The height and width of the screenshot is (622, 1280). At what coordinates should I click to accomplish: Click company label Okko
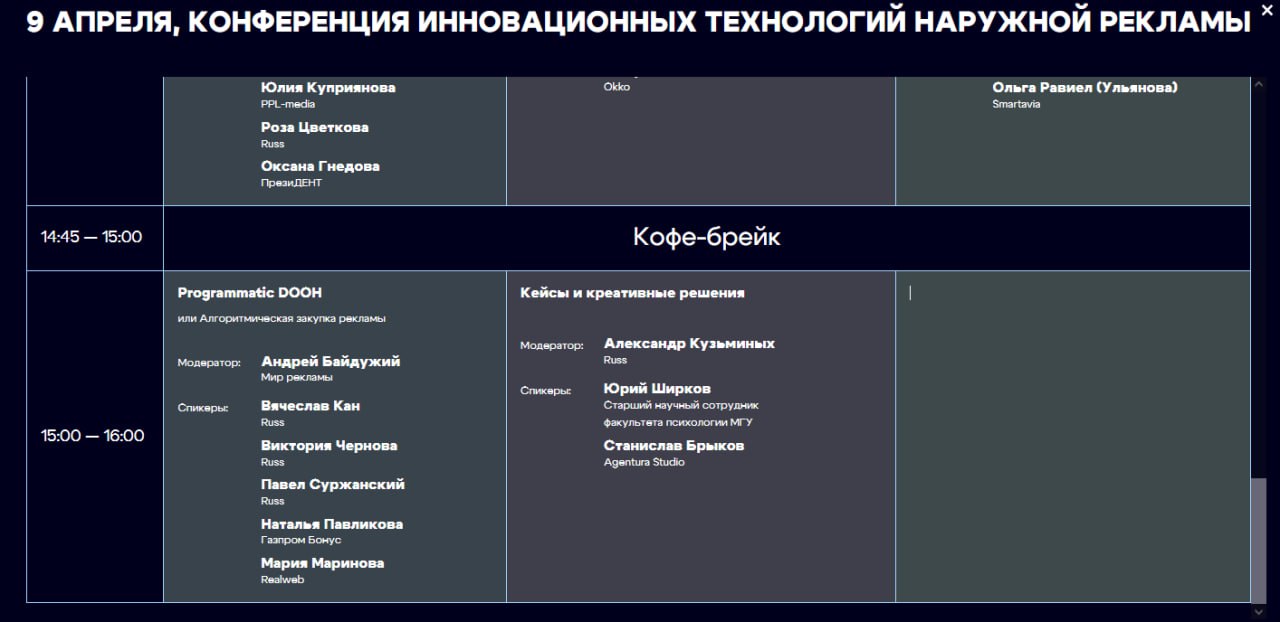pyautogui.click(x=617, y=87)
